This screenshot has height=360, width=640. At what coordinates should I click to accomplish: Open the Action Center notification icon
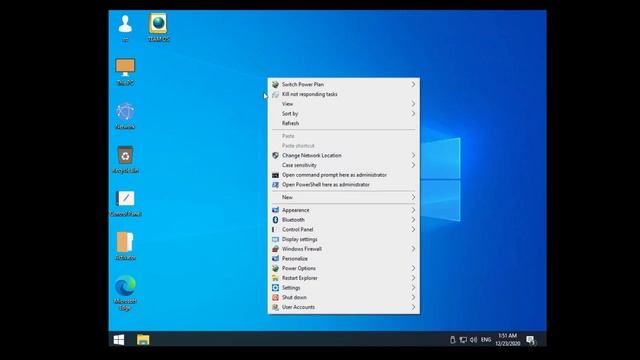pos(531,340)
